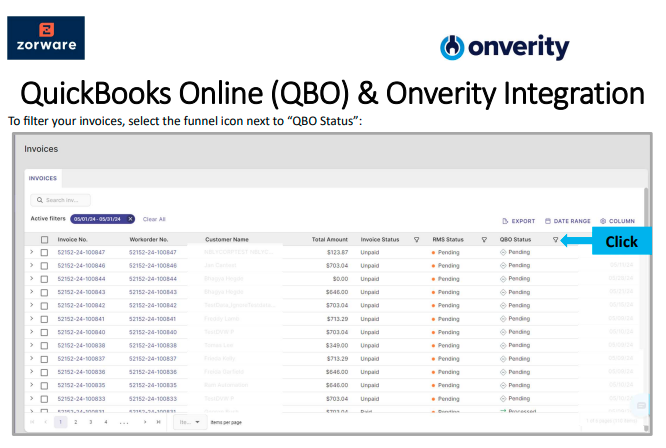Check the box for invoice 52152-24-100843
The height and width of the screenshot is (448, 666).
coord(44,293)
